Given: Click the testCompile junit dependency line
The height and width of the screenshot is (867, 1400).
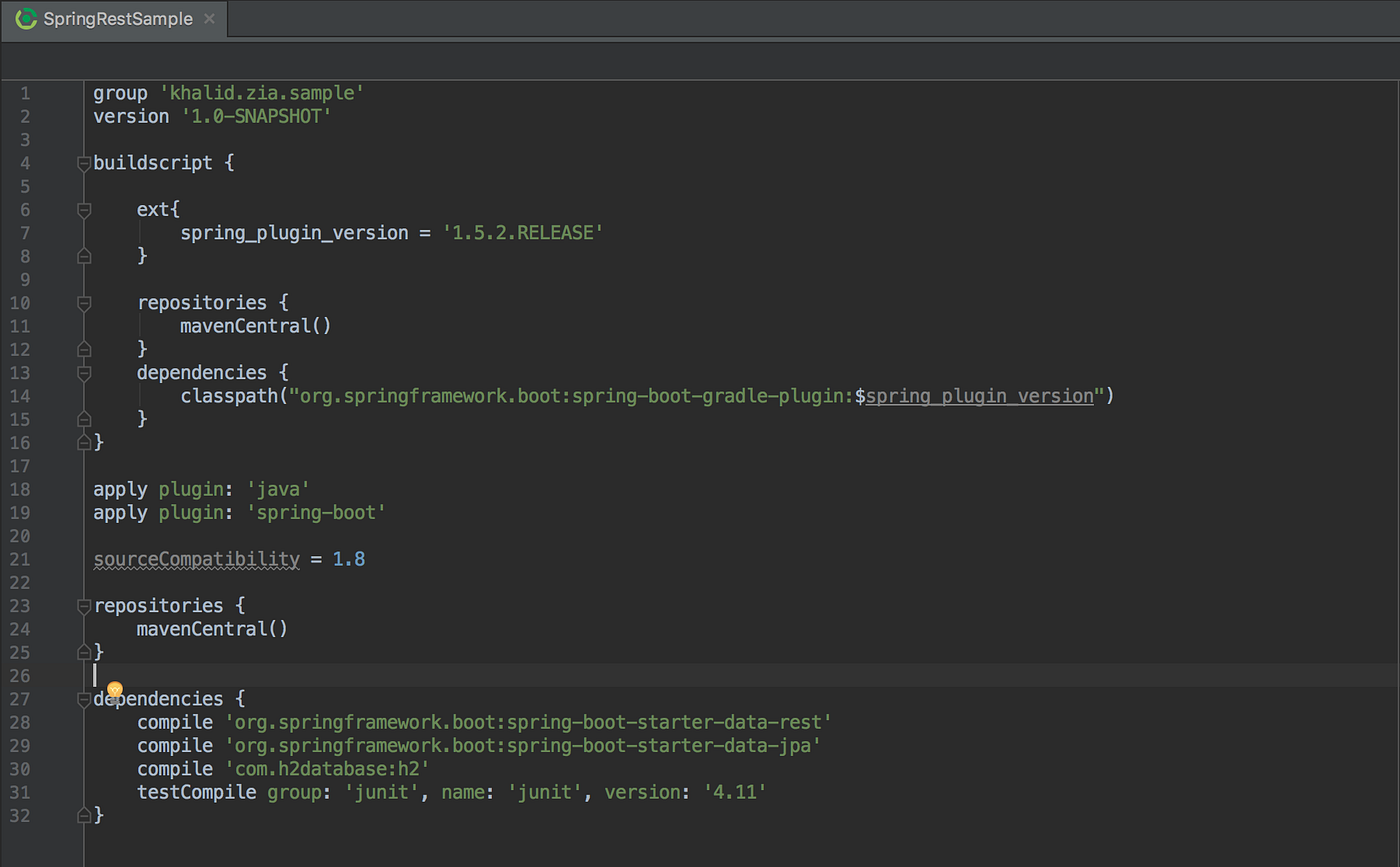Looking at the screenshot, I should [x=450, y=791].
